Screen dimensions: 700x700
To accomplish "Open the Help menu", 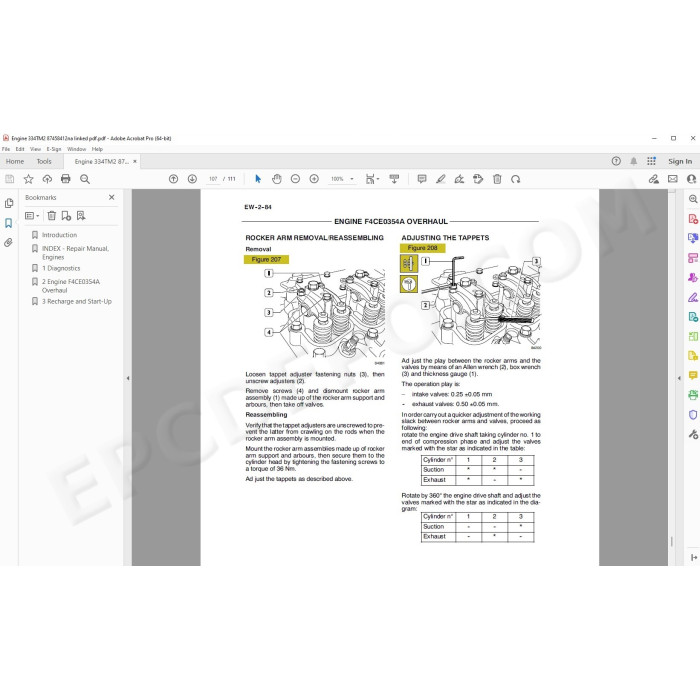I will tap(97, 149).
